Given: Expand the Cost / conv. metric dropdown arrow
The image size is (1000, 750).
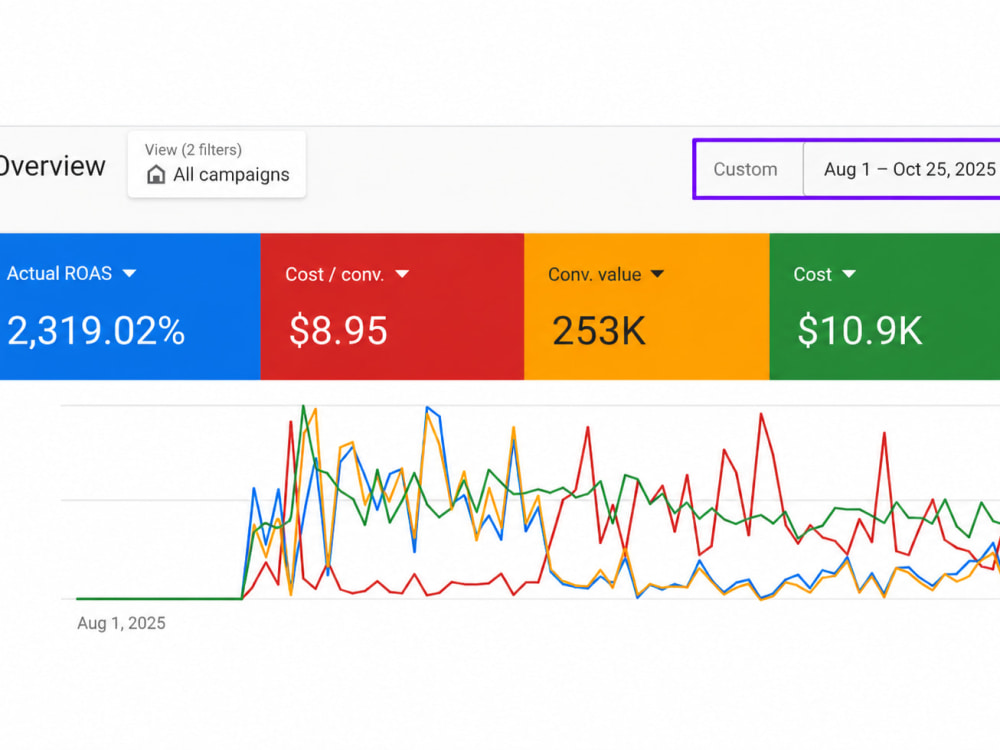Looking at the screenshot, I should point(402,274).
